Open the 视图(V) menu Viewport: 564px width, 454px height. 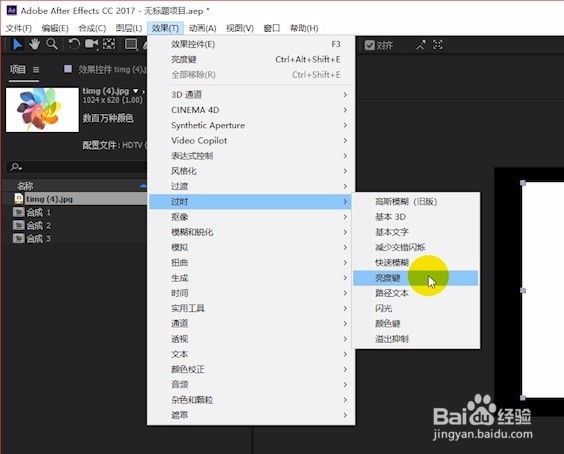[x=240, y=28]
